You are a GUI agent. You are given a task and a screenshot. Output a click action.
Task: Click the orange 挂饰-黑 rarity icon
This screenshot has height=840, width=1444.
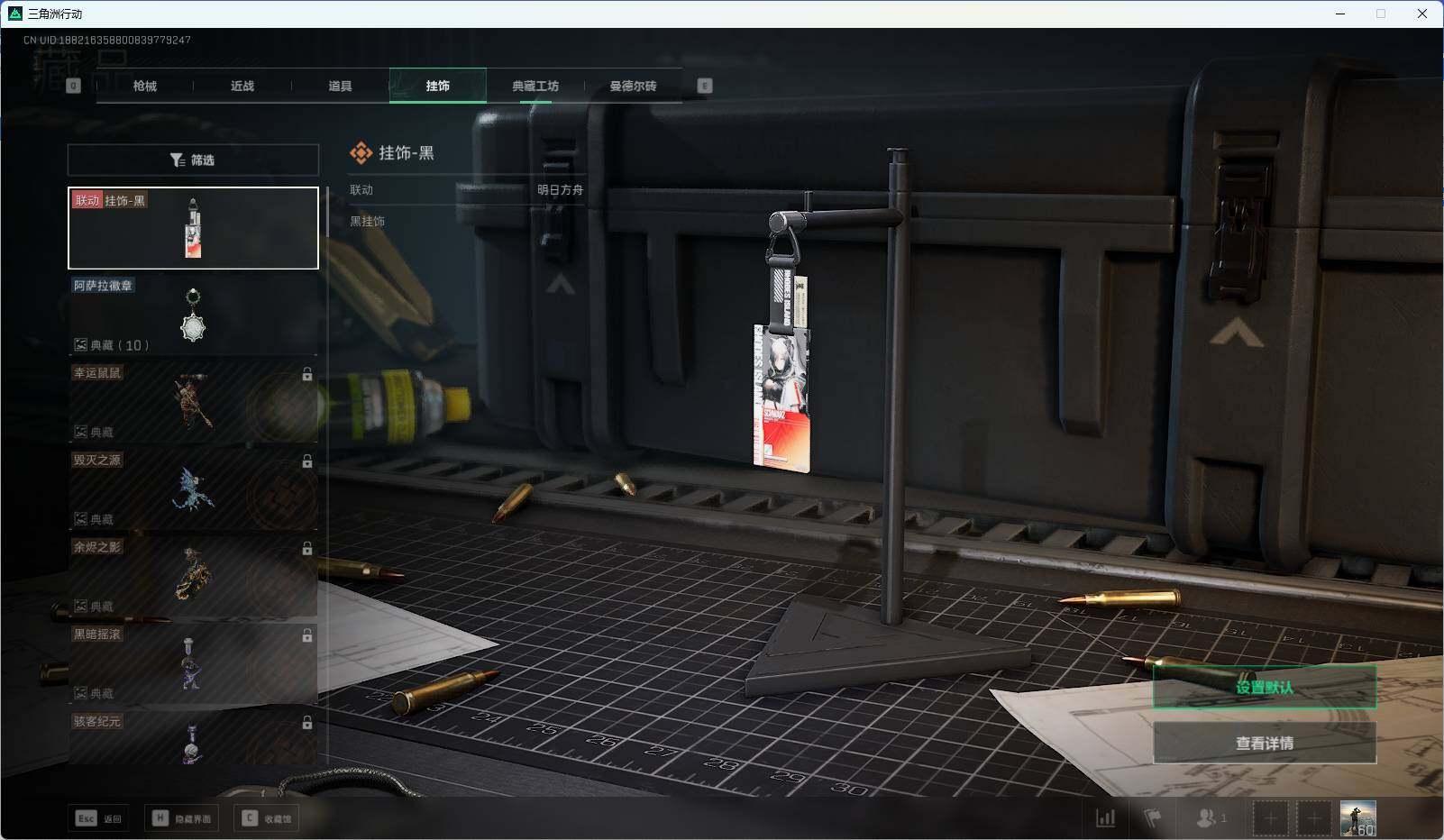tap(361, 153)
